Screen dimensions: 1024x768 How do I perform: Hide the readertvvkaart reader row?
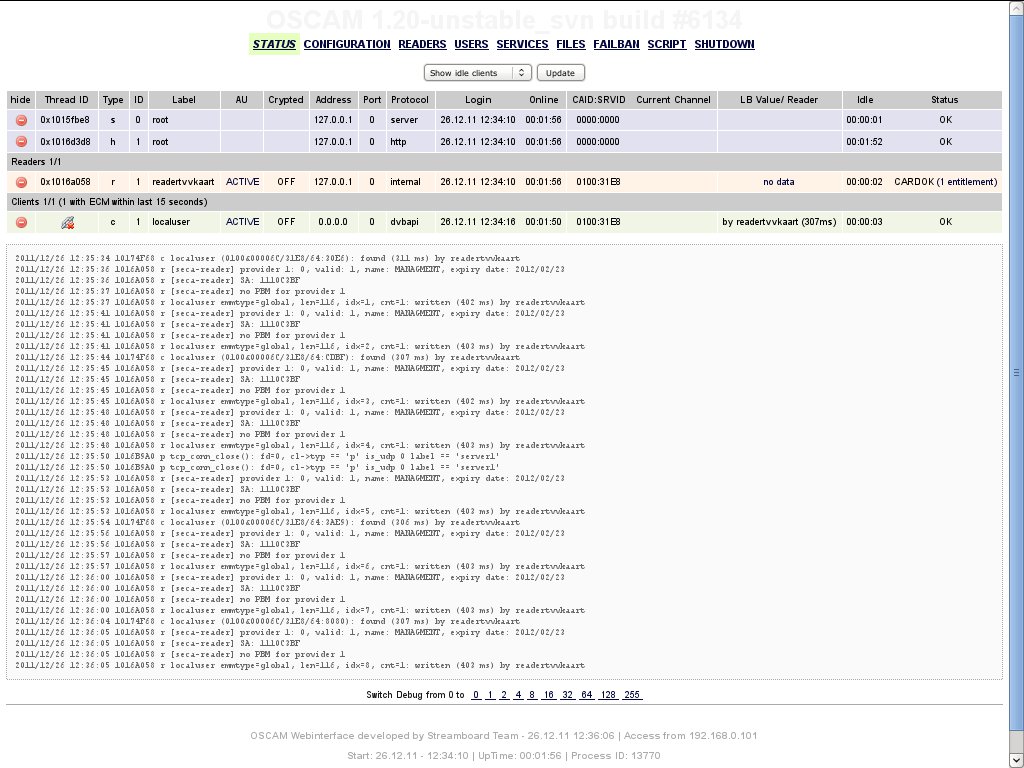pos(21,182)
